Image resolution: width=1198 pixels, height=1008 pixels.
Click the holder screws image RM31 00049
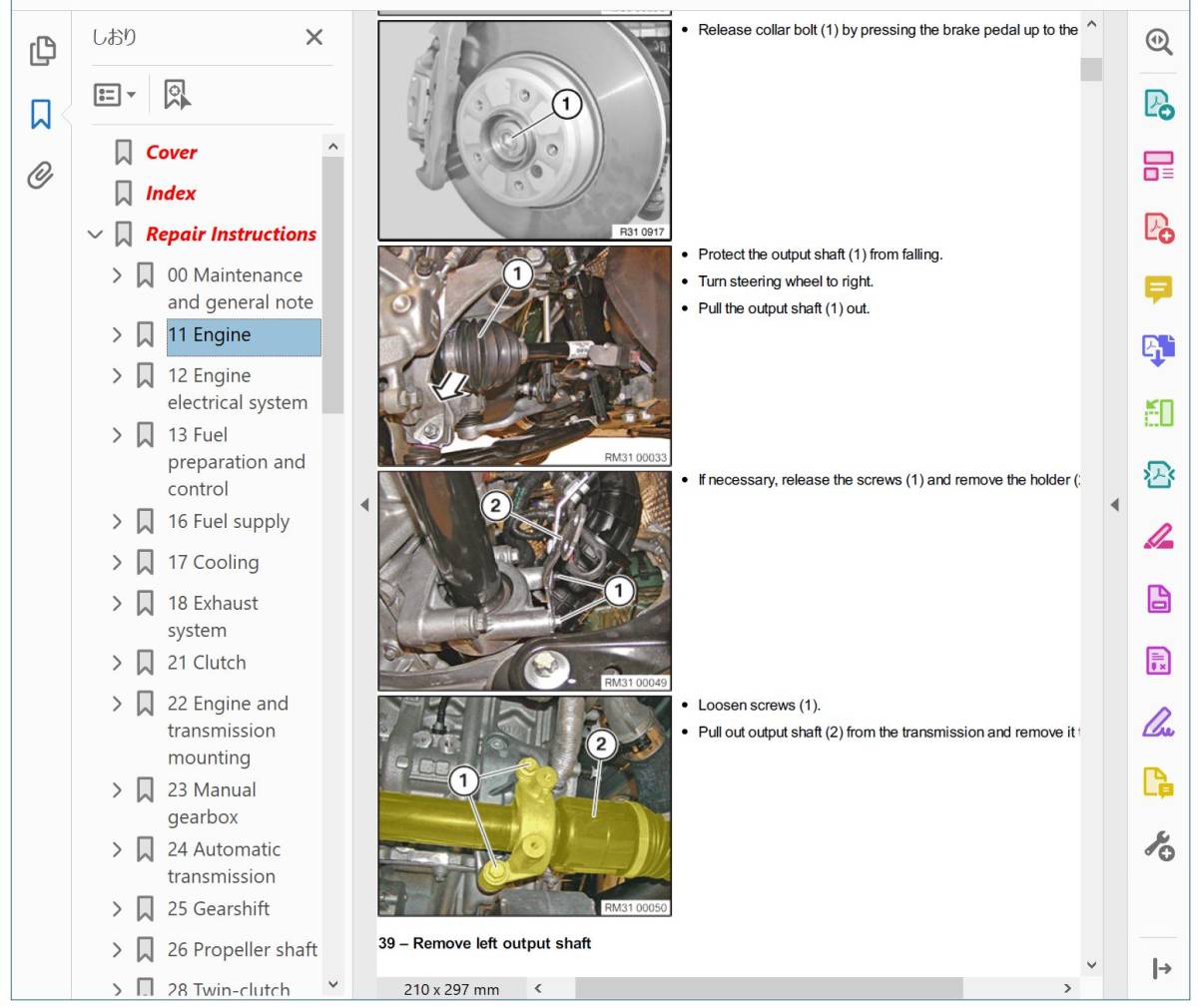524,581
